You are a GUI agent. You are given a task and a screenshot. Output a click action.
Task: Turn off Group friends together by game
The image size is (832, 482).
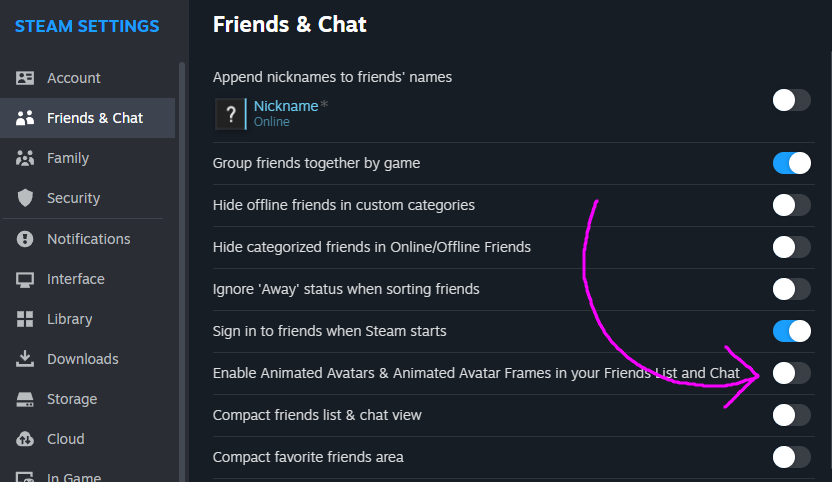click(x=791, y=163)
